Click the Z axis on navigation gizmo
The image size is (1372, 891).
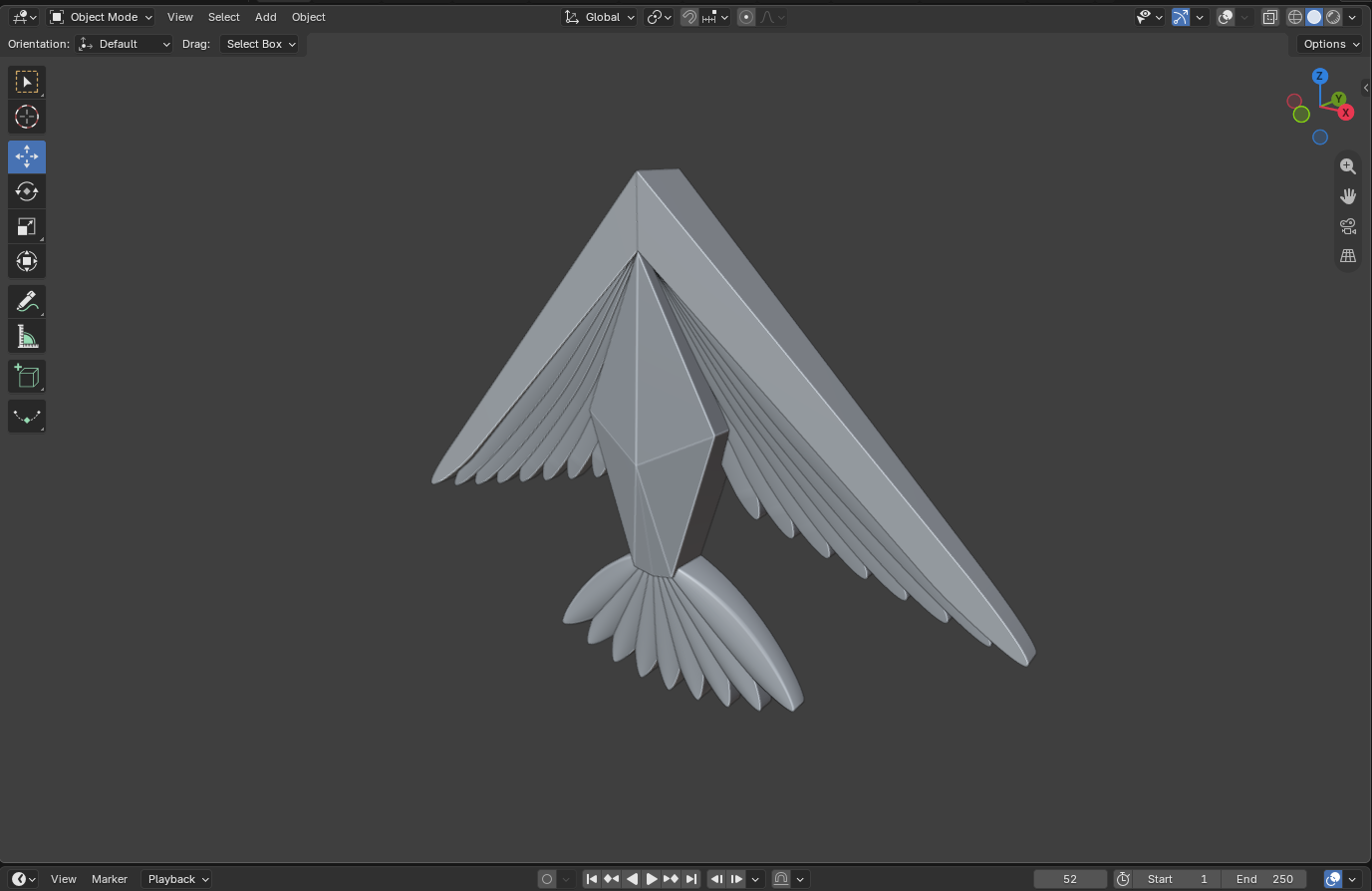pos(1320,76)
